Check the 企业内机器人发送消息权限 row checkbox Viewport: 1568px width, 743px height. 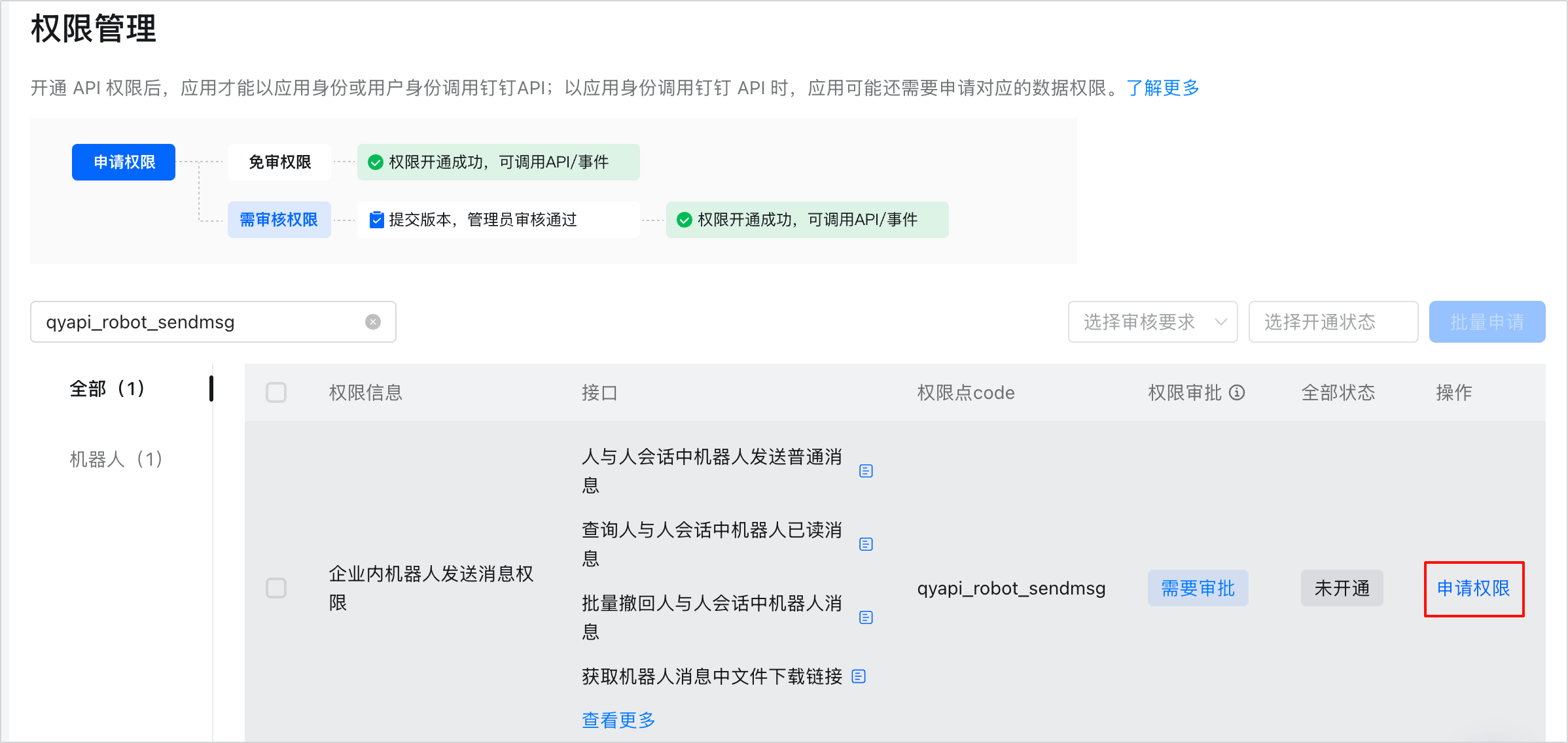pyautogui.click(x=276, y=588)
